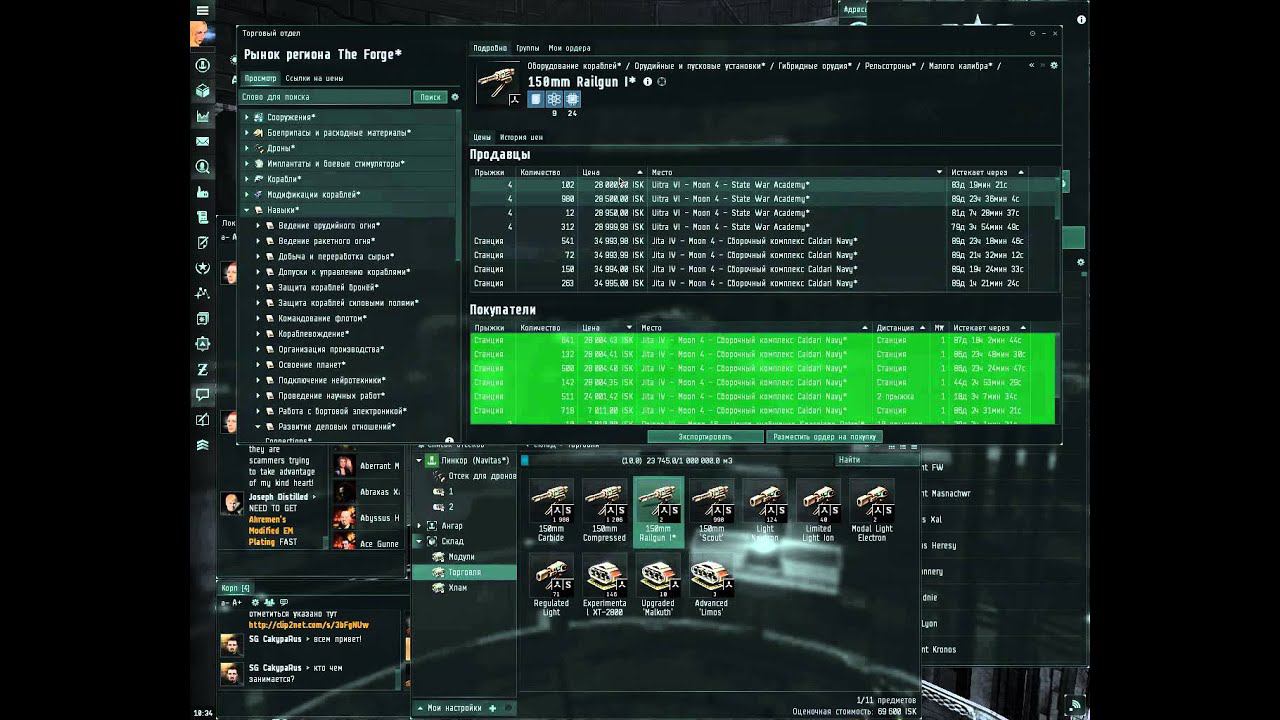
Task: Open the Мои ордера tab
Action: click(569, 48)
